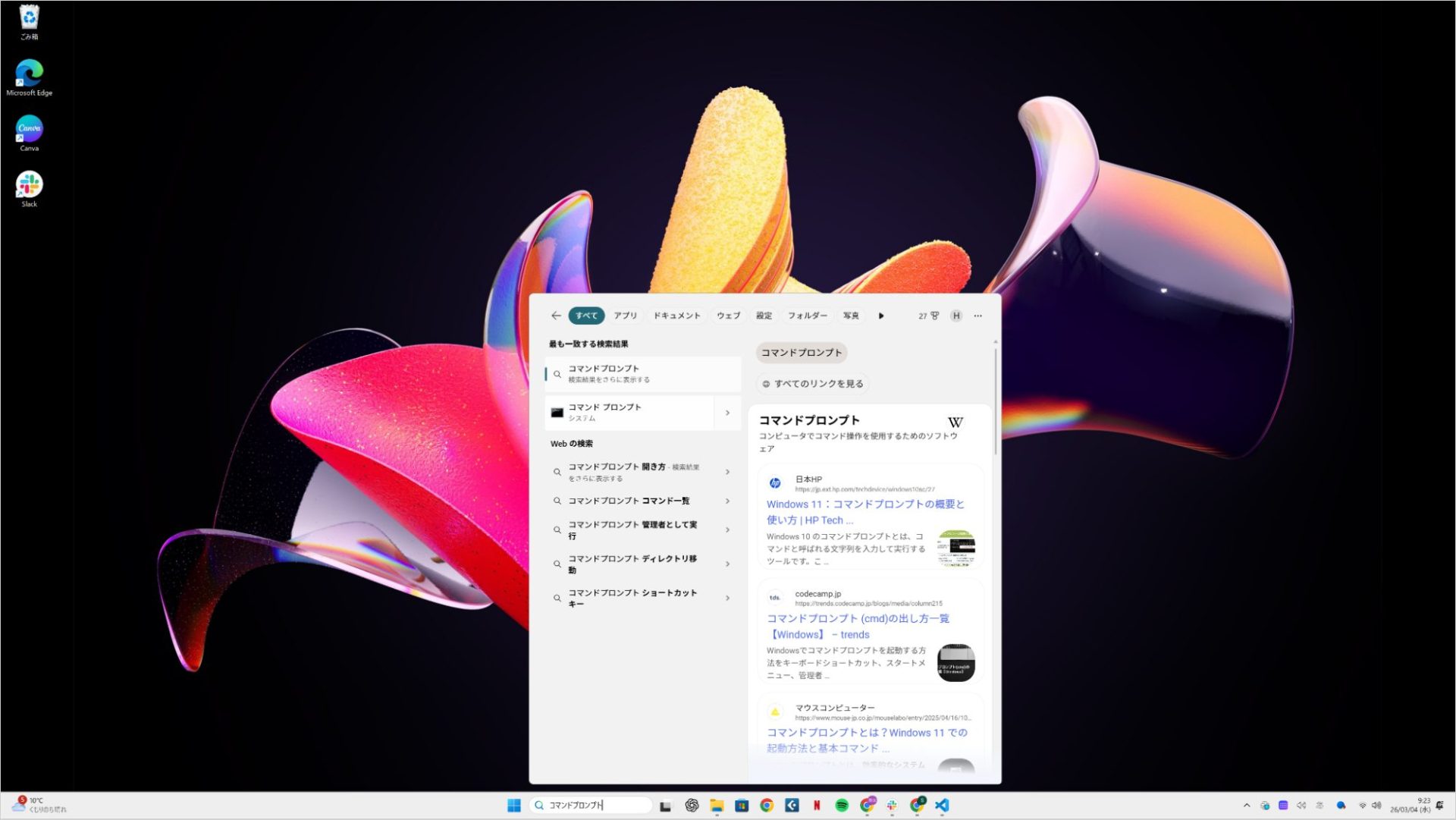Image resolution: width=1456 pixels, height=820 pixels.
Task: Switch to the アプリ filter tab
Action: 625,316
